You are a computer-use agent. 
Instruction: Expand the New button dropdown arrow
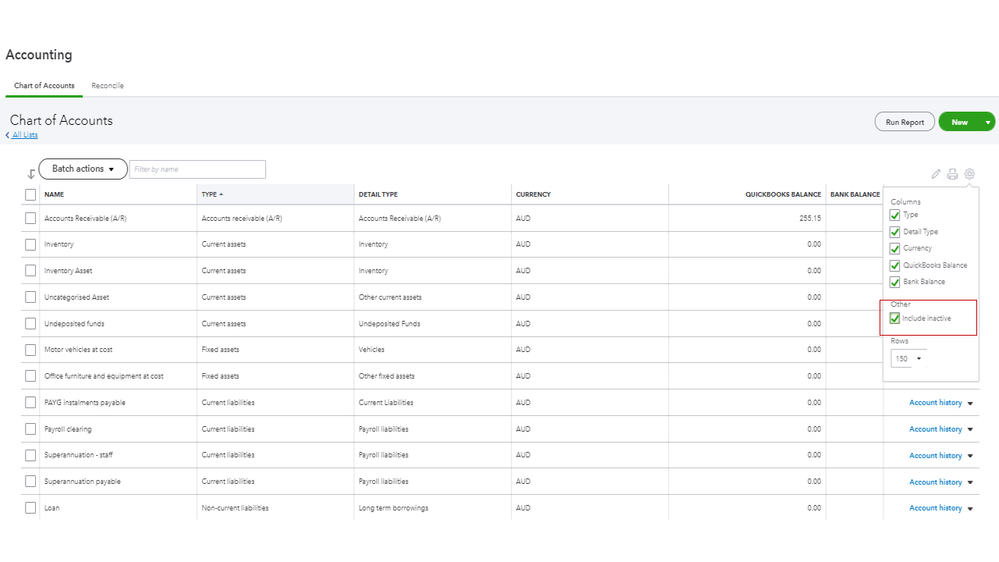[x=988, y=122]
